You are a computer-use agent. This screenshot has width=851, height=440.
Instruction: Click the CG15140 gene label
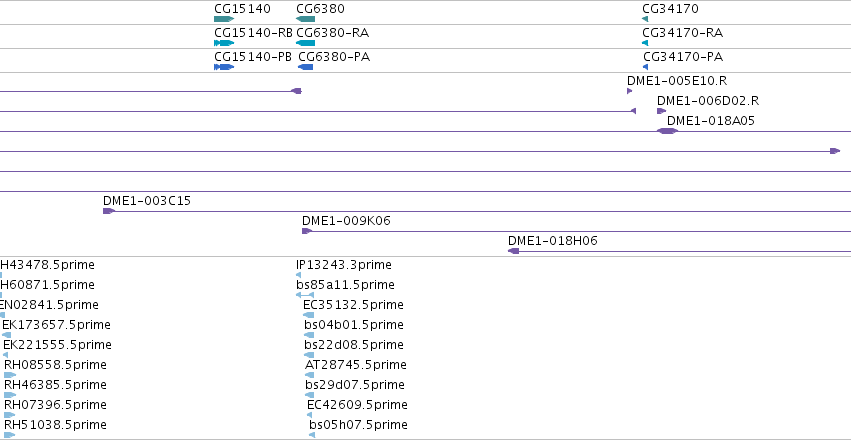pos(243,9)
